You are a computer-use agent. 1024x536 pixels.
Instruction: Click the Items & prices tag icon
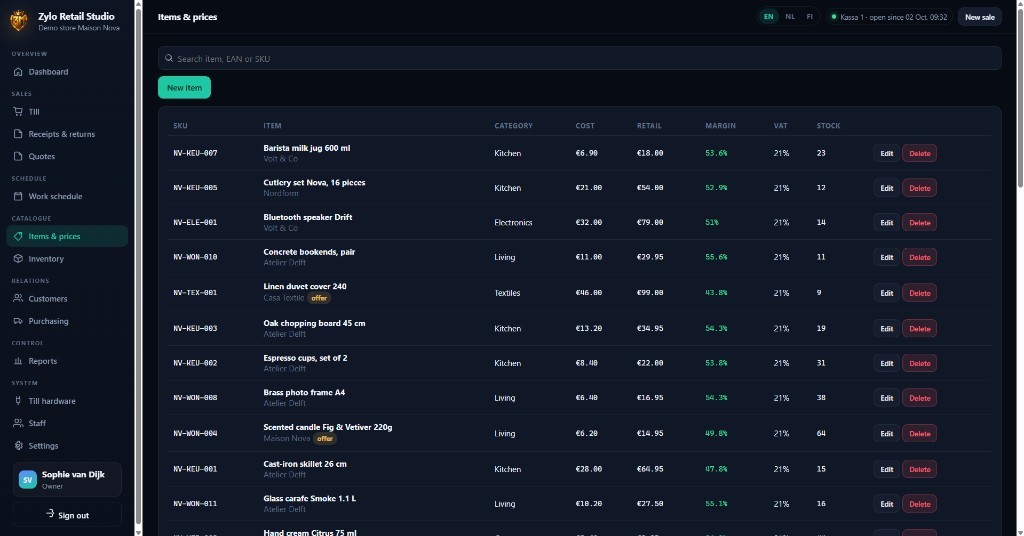coord(18,236)
